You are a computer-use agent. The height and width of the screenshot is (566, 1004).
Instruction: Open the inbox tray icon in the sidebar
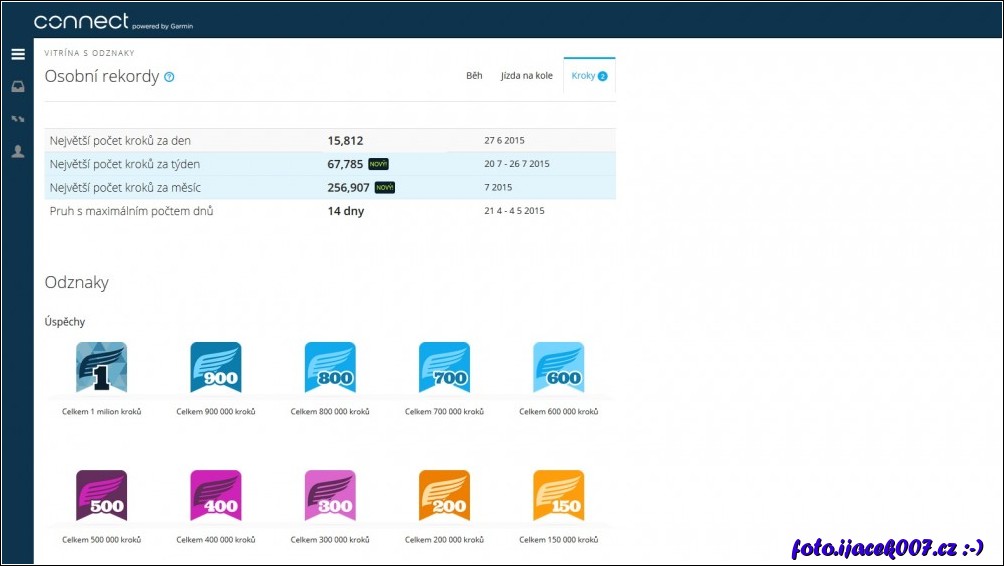(17, 87)
